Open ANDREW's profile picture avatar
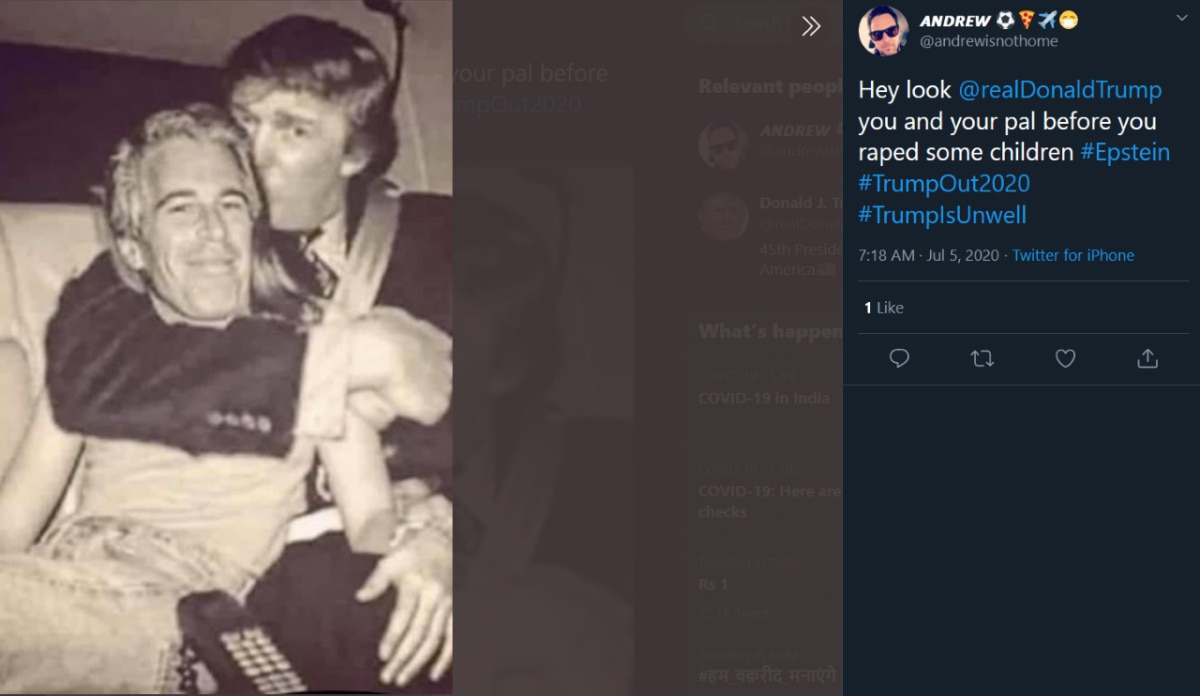 [x=883, y=31]
